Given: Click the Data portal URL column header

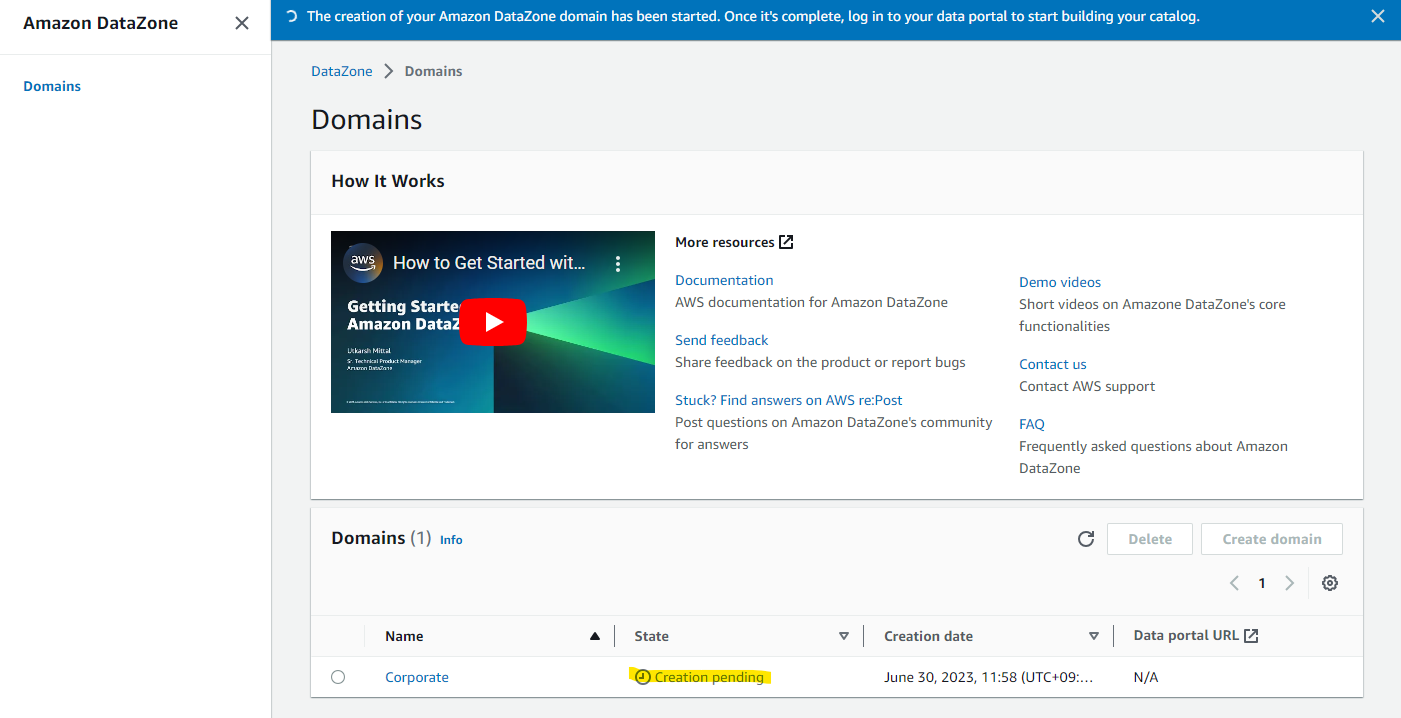Looking at the screenshot, I should (1196, 636).
